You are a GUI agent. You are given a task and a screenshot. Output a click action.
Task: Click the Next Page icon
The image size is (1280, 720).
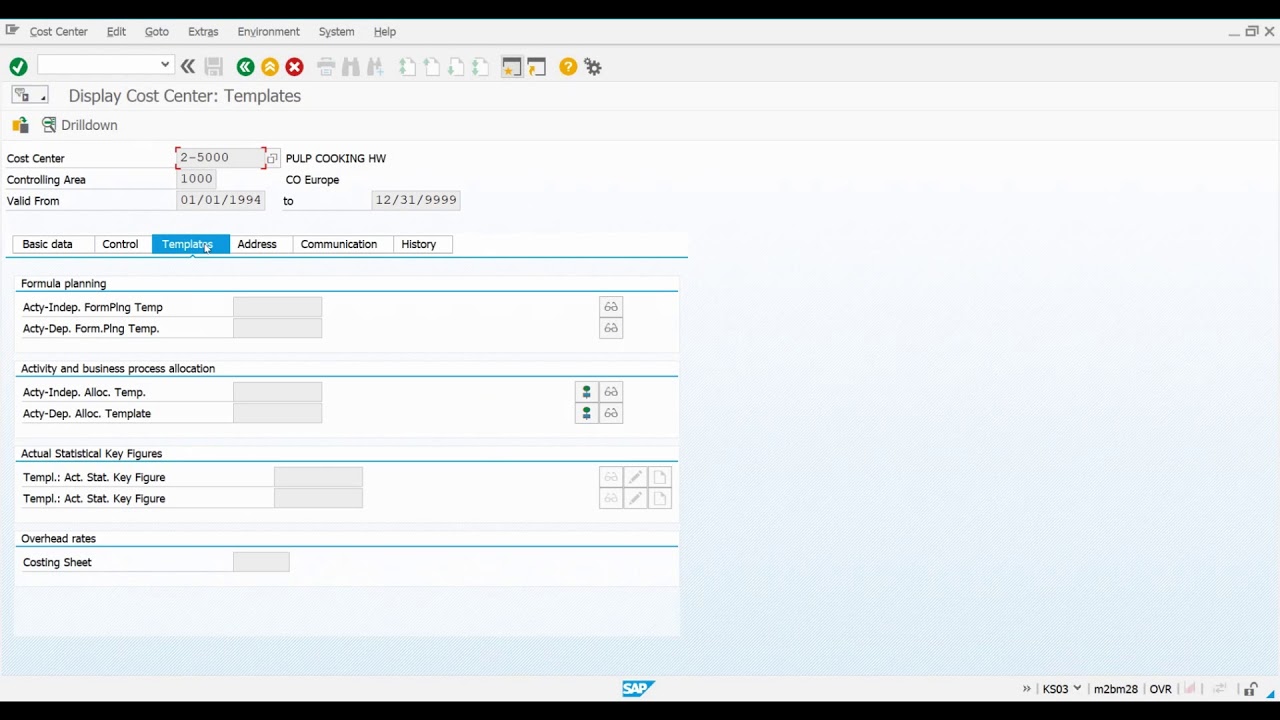click(x=456, y=67)
